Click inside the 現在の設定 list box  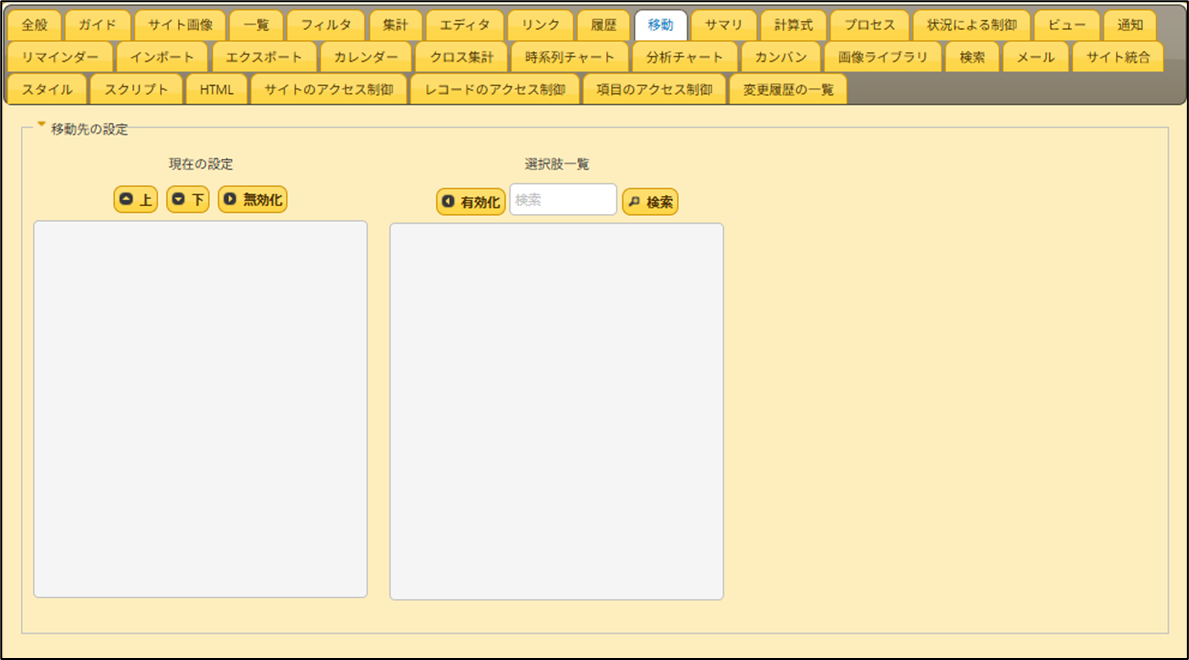[200, 408]
